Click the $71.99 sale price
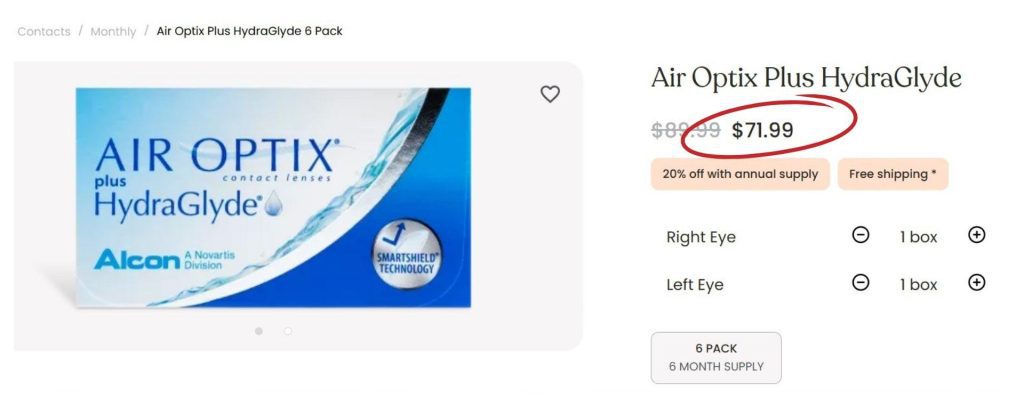This screenshot has height=415, width=1024. click(x=762, y=130)
